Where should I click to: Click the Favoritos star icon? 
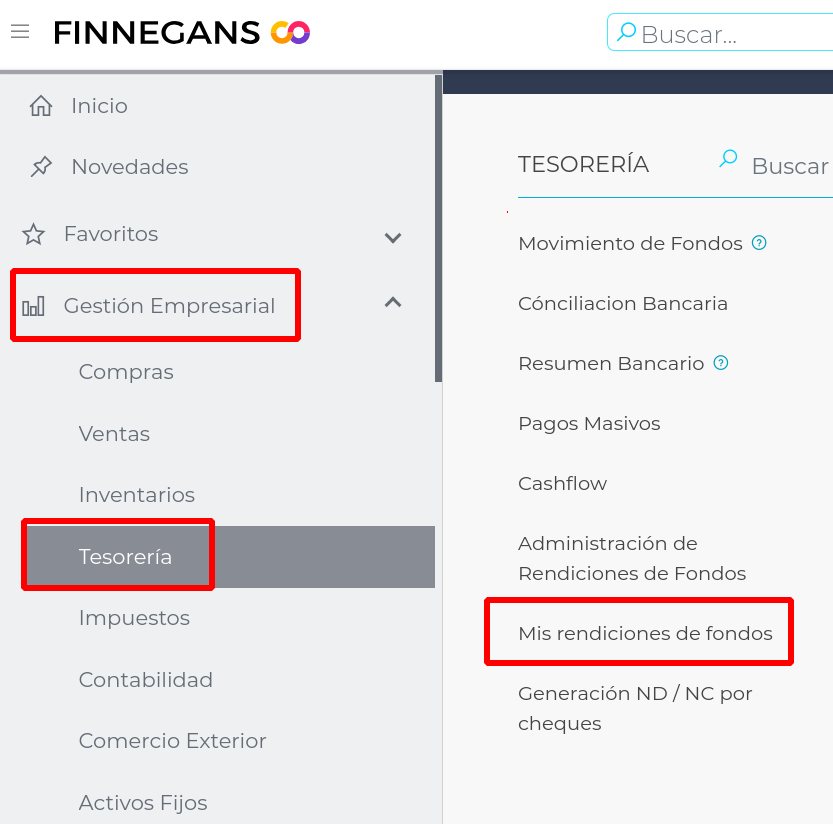click(x=34, y=235)
